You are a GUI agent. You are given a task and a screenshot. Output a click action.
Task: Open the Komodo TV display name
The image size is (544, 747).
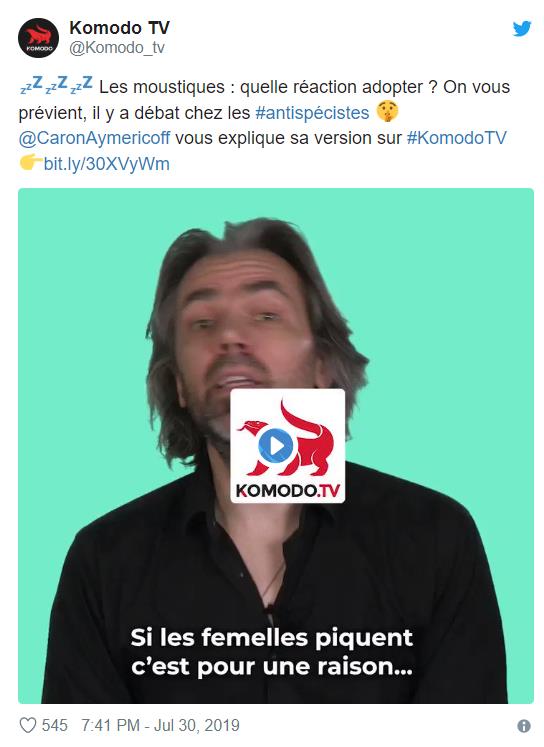point(119,28)
